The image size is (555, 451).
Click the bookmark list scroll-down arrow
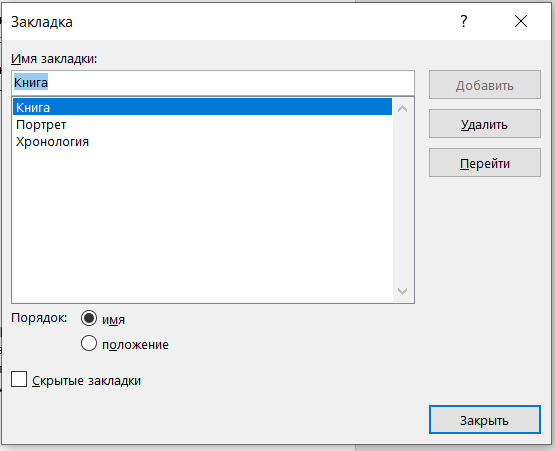(x=402, y=291)
